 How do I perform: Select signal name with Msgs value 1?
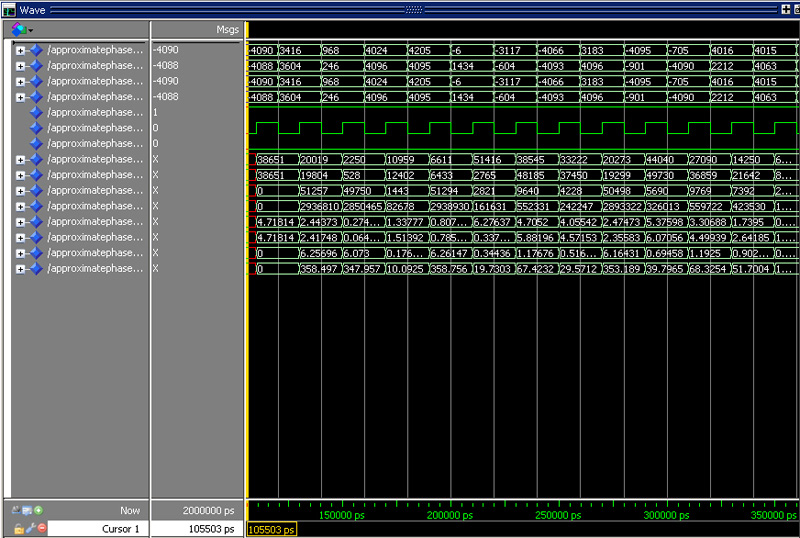(95, 112)
